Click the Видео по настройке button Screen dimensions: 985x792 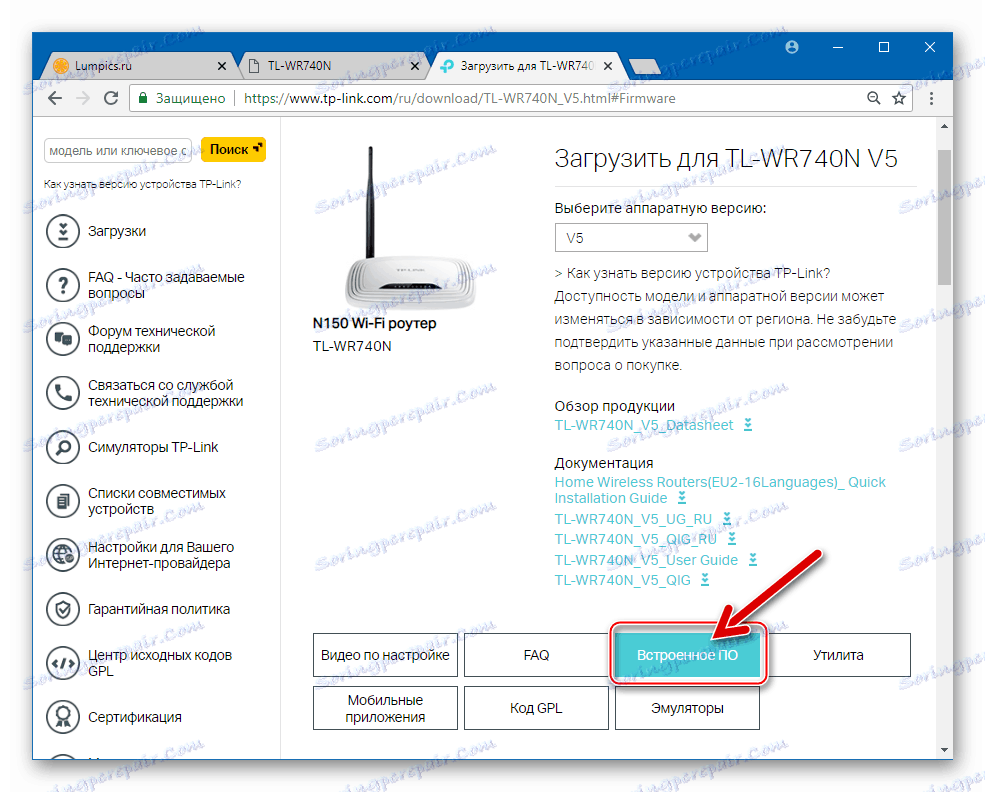(x=385, y=655)
